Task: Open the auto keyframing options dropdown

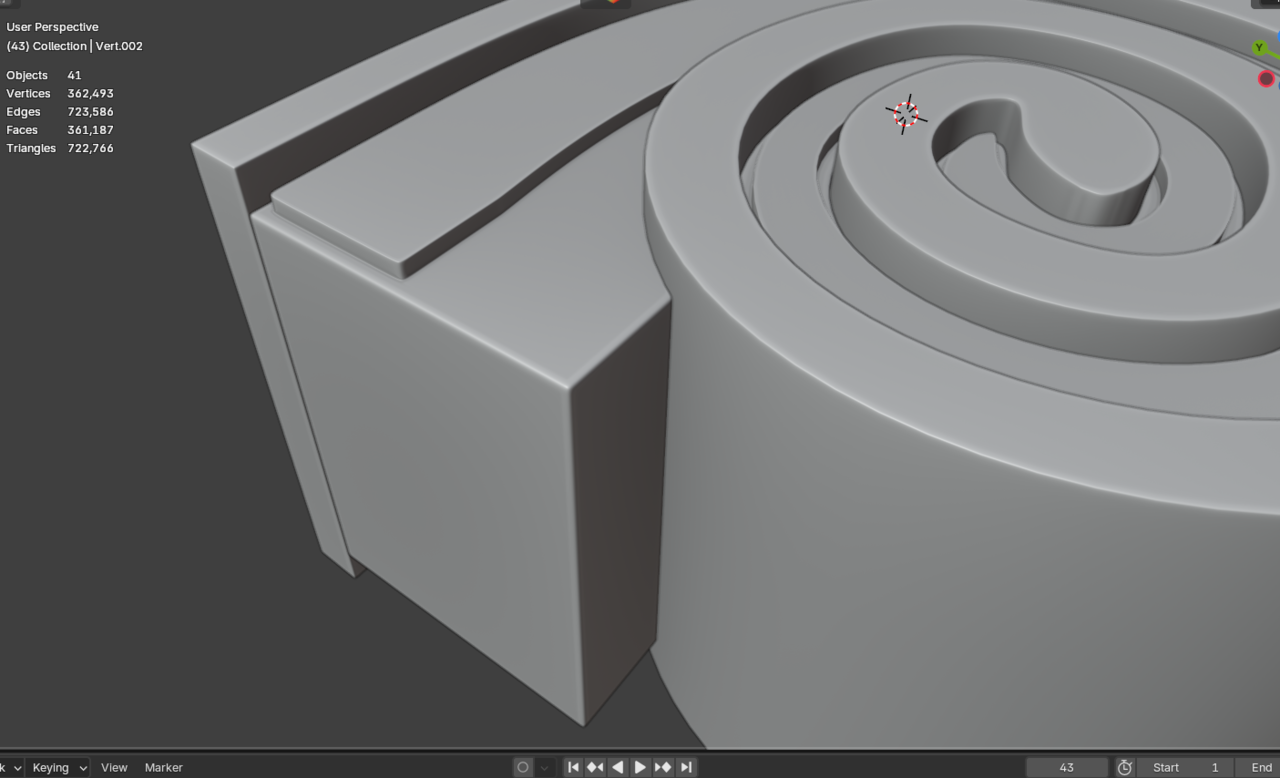Action: coord(545,767)
